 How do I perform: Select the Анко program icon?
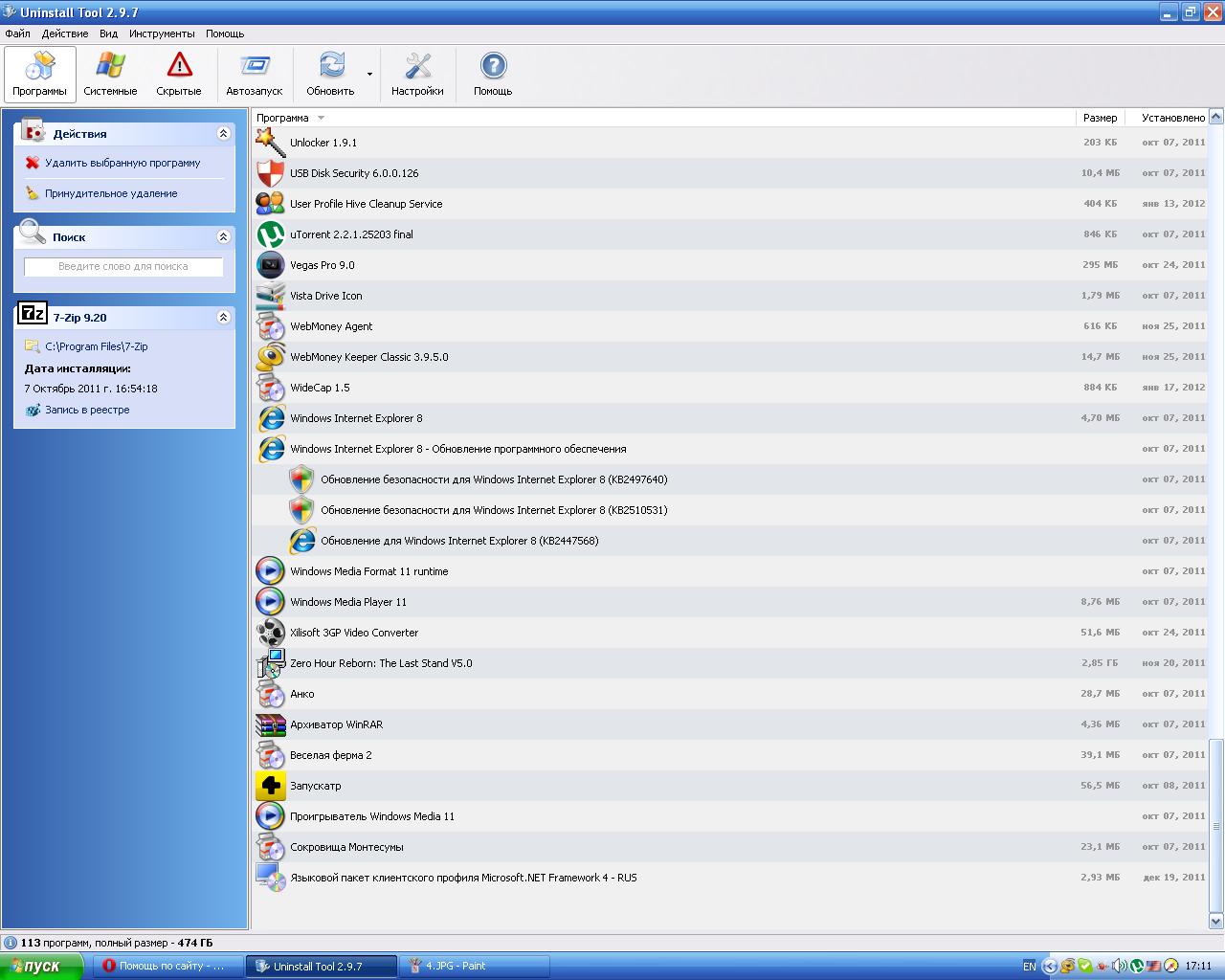(271, 694)
